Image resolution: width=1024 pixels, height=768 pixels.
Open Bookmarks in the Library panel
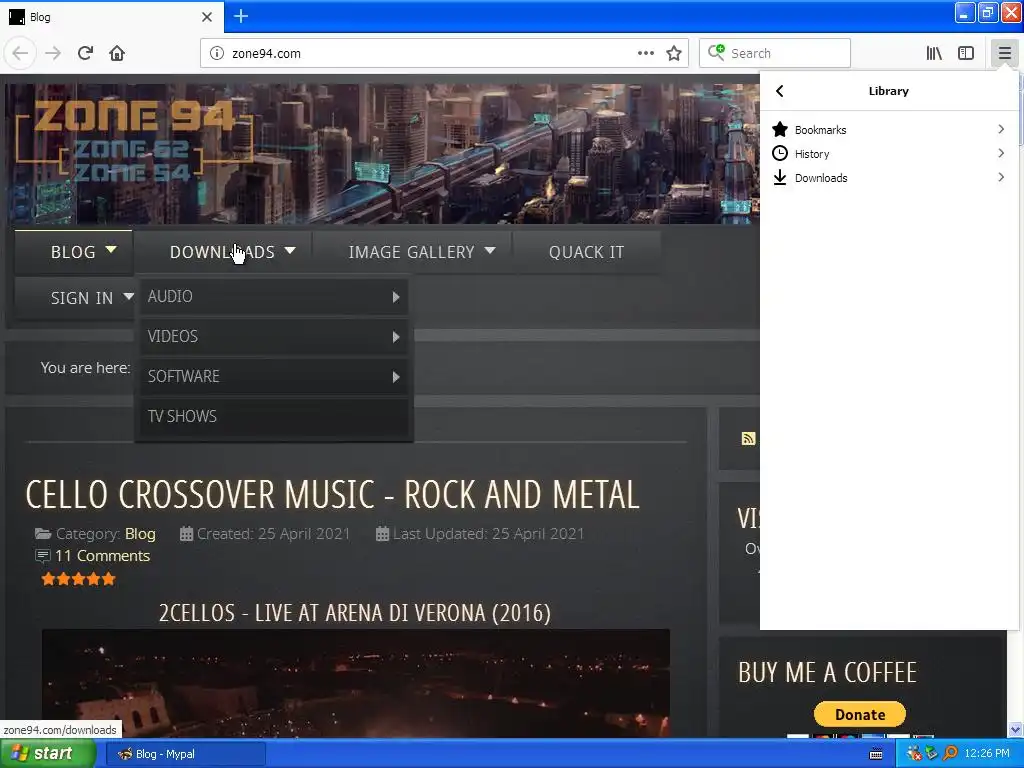888,129
